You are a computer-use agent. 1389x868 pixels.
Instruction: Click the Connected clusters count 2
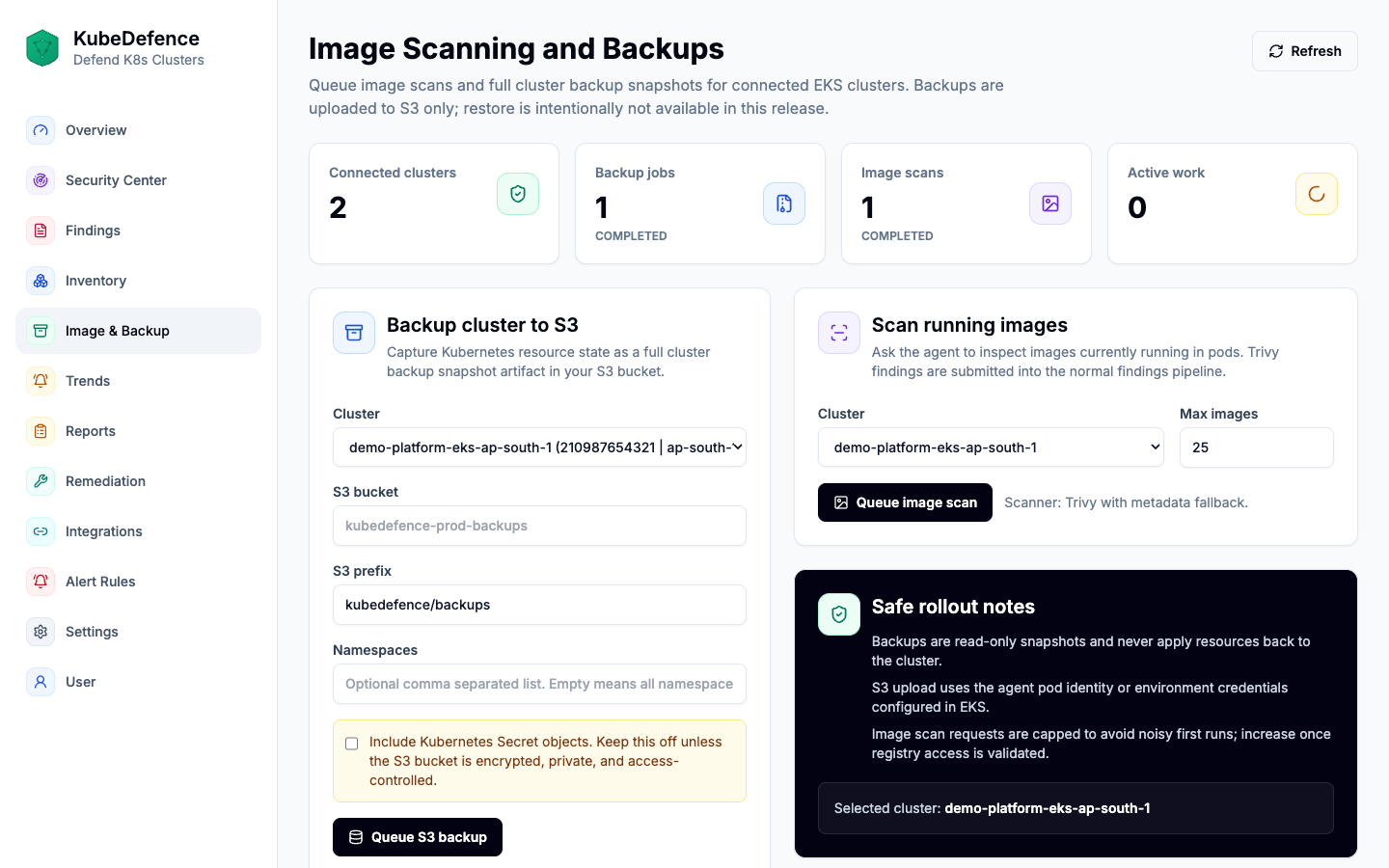pos(338,207)
